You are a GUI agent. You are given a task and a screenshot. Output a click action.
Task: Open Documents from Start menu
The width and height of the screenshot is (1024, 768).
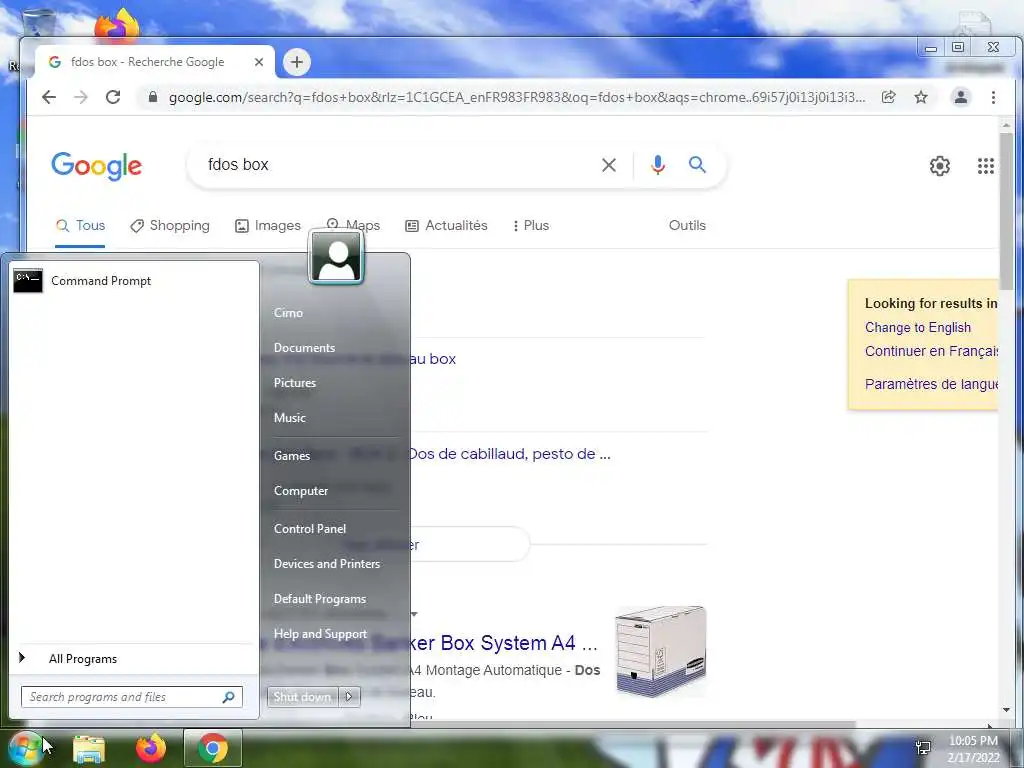tap(304, 348)
